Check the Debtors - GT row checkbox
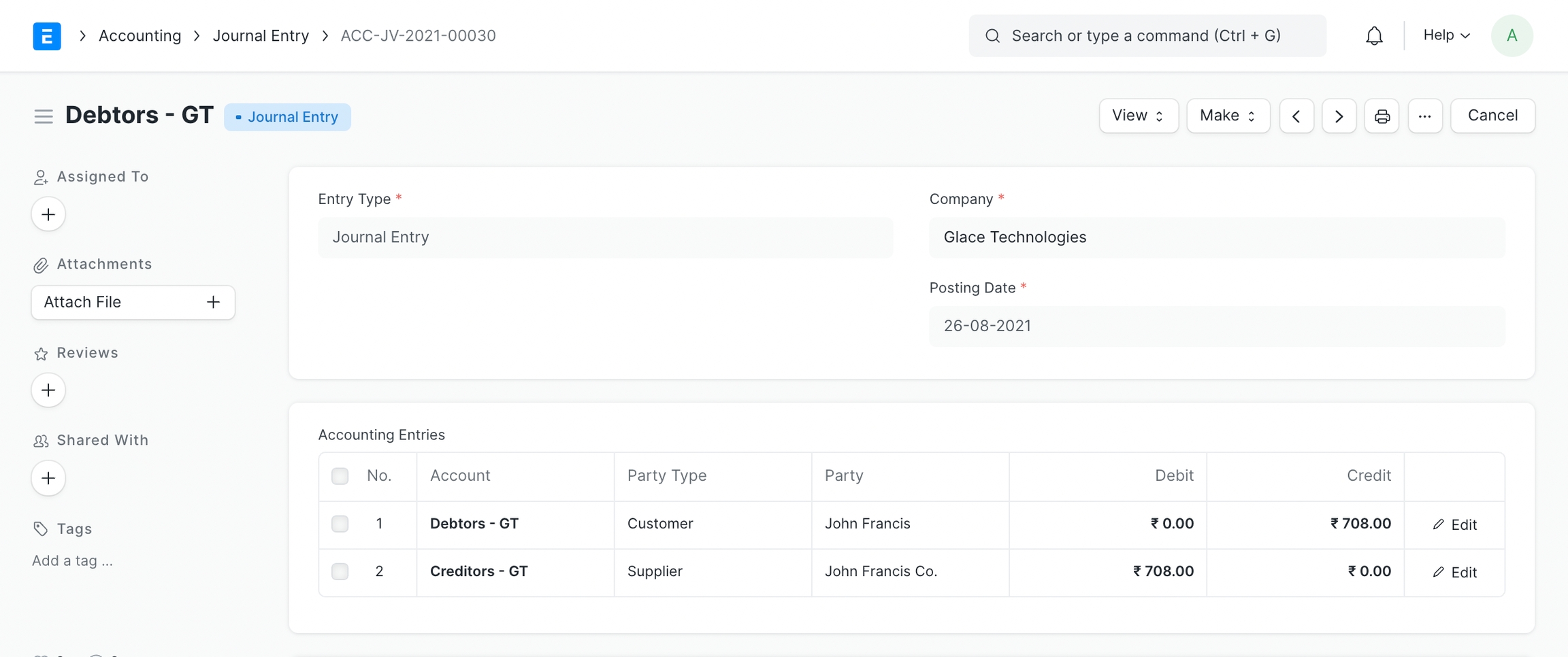 click(x=340, y=524)
